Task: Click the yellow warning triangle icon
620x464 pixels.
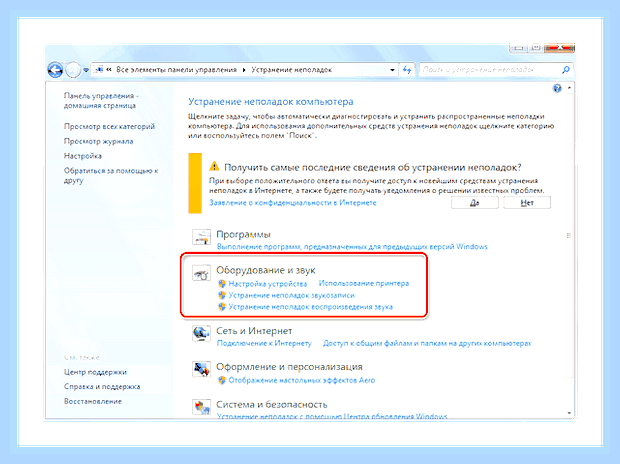Action: click(214, 166)
